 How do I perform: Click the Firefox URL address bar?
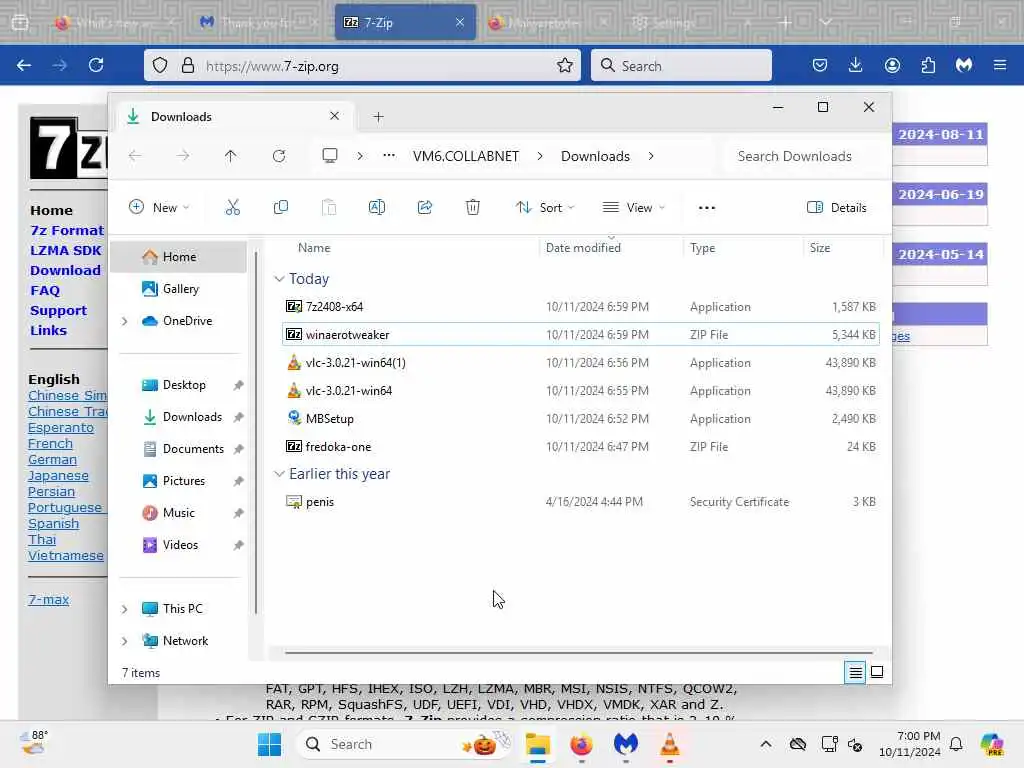362,65
